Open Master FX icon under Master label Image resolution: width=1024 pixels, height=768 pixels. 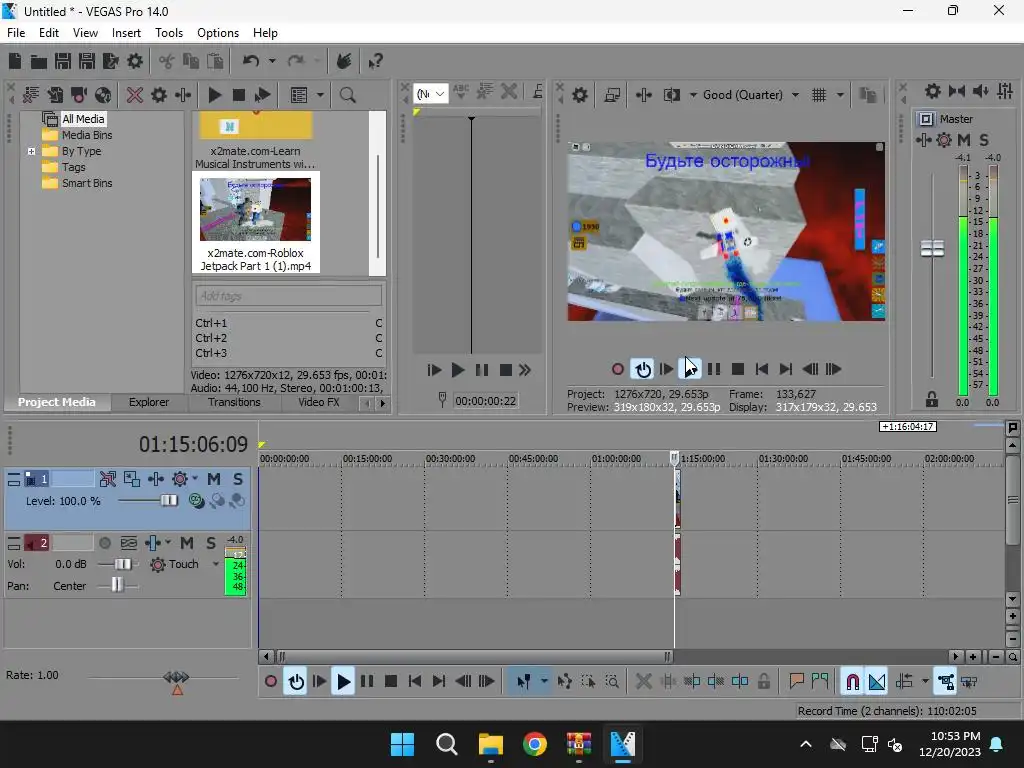[x=923, y=140]
